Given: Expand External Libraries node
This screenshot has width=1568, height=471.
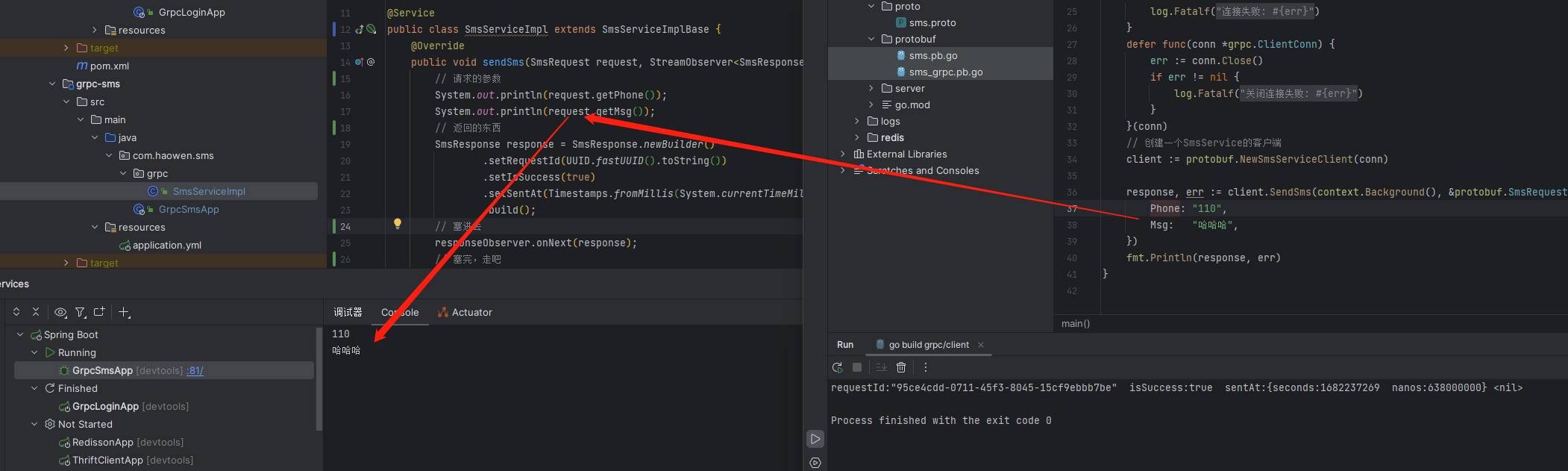Looking at the screenshot, I should pos(843,154).
